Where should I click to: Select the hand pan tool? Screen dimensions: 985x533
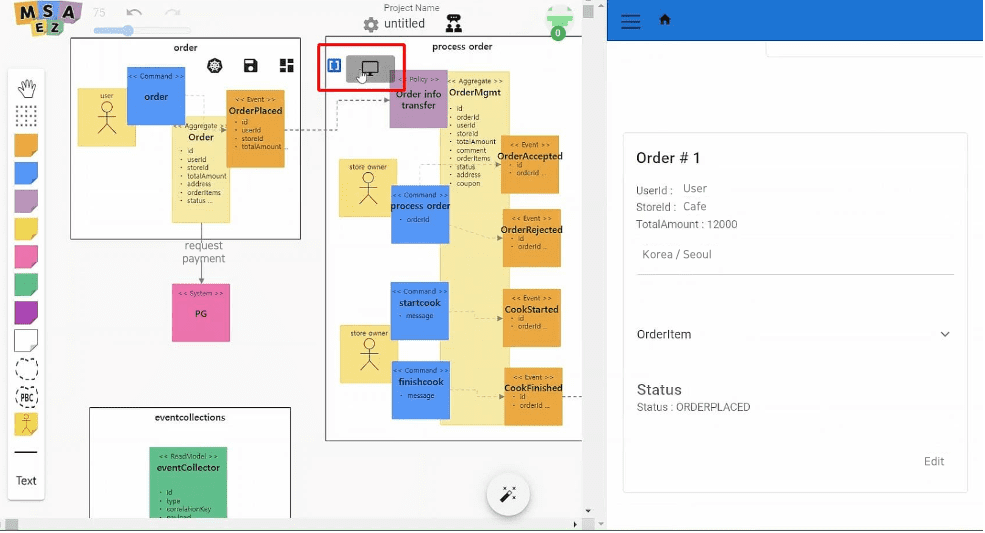tap(27, 89)
